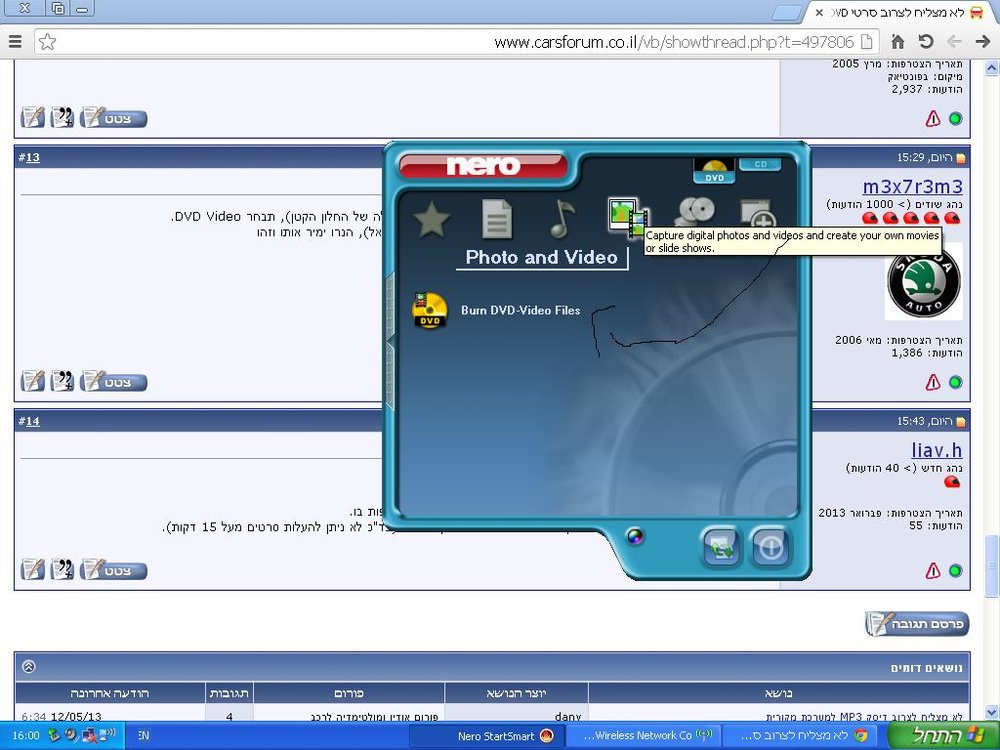
Task: Switch to Chrome taskbar item
Action: coord(799,736)
